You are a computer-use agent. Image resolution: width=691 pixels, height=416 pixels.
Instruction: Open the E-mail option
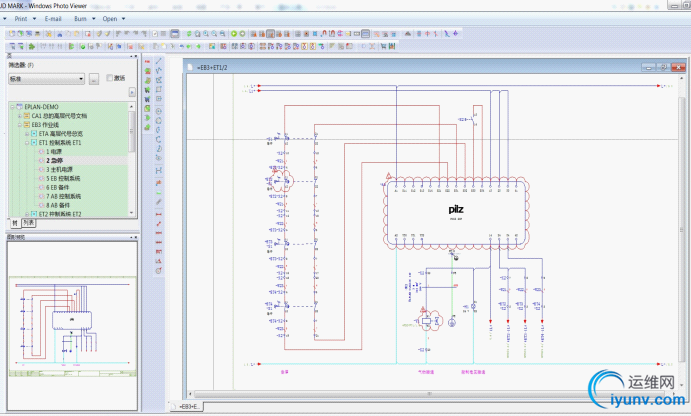click(x=53, y=19)
